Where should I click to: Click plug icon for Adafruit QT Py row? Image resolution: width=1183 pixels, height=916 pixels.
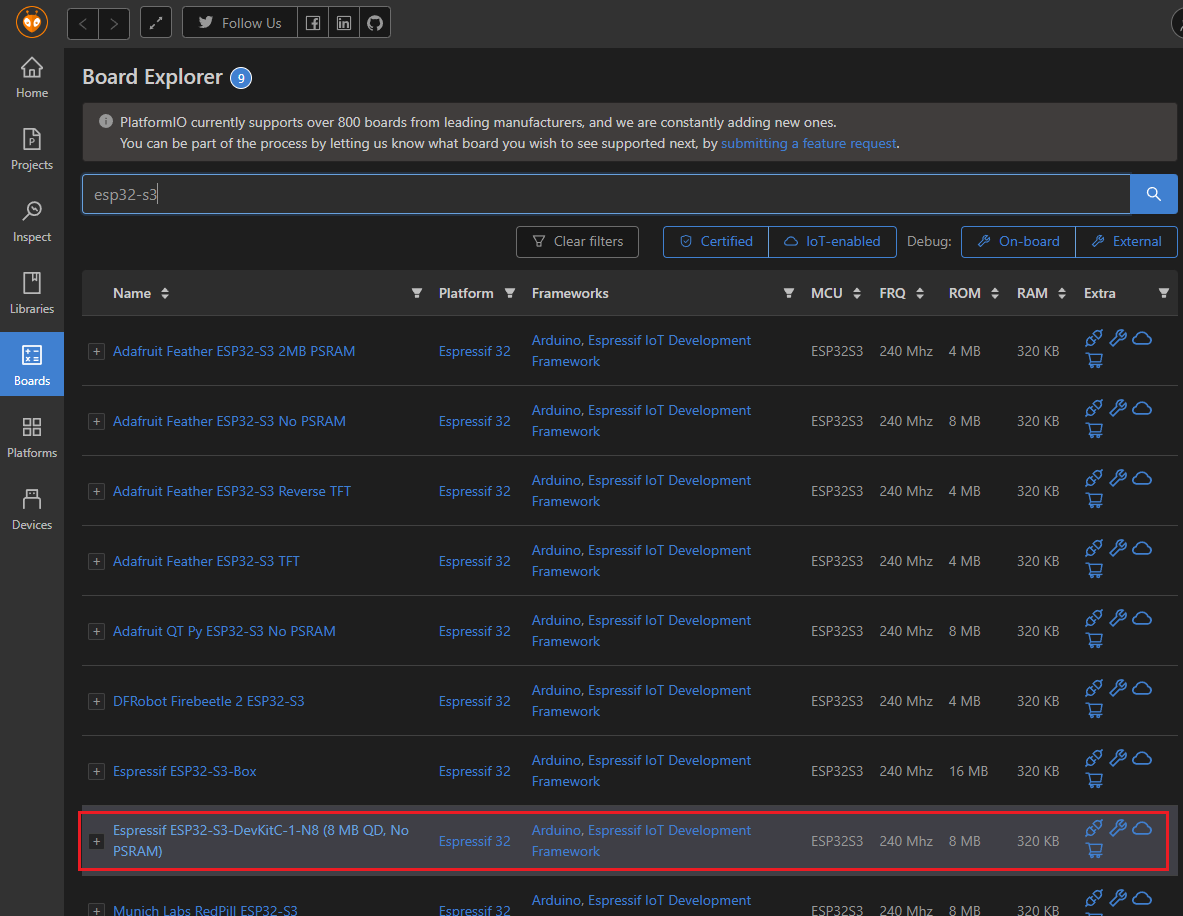click(x=1094, y=619)
